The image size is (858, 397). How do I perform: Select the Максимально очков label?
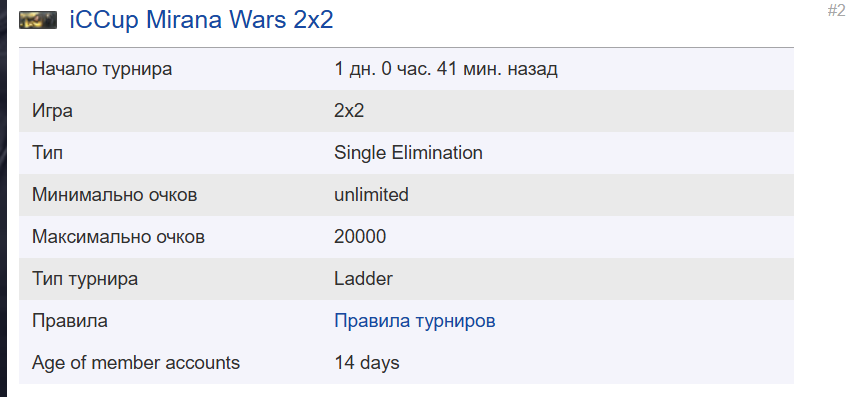pyautogui.click(x=118, y=237)
